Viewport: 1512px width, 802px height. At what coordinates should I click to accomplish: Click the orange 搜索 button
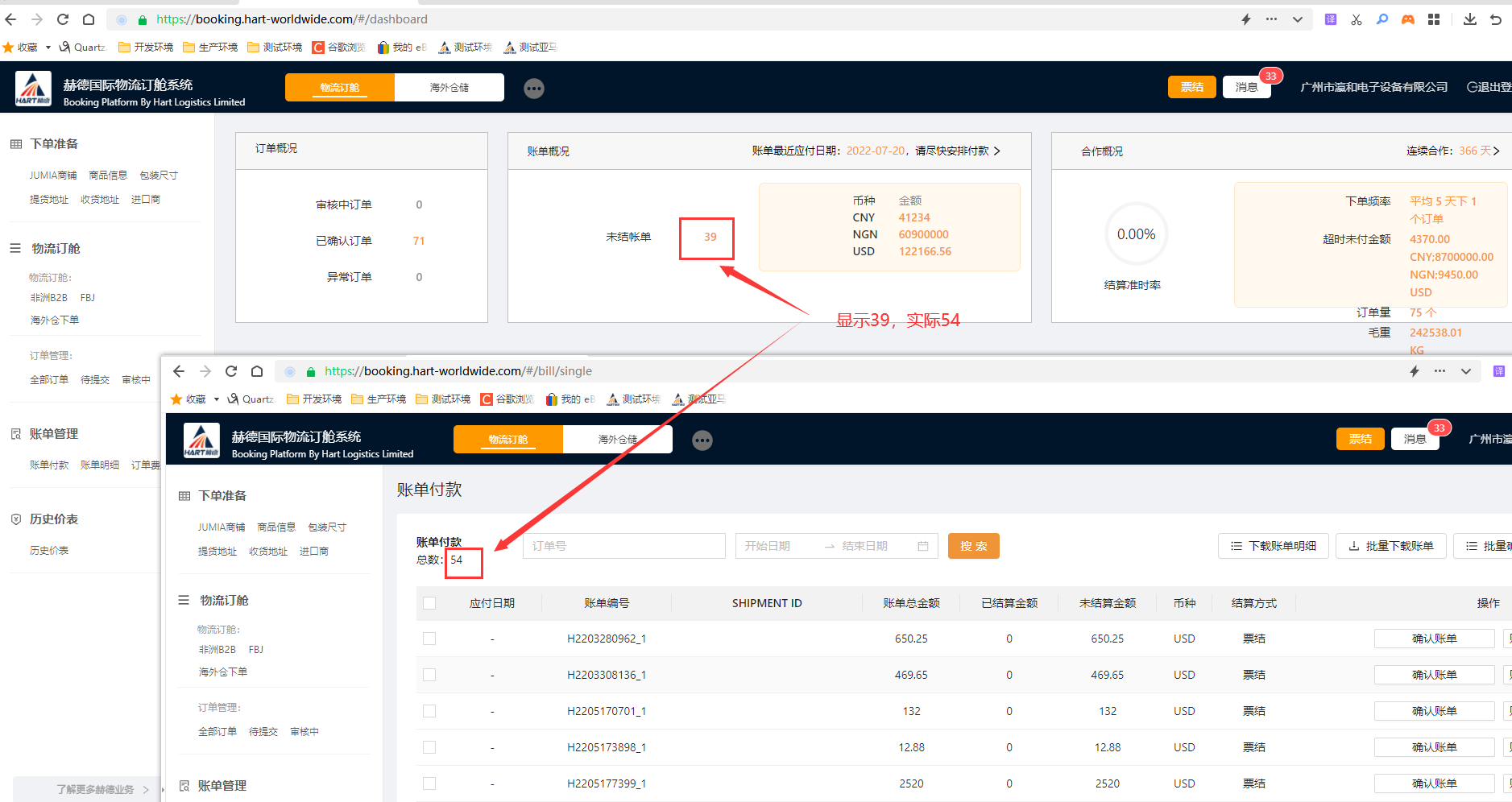973,546
